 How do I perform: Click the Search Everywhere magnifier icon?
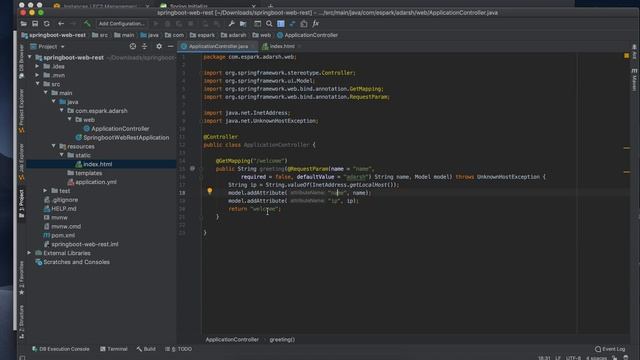269,24
